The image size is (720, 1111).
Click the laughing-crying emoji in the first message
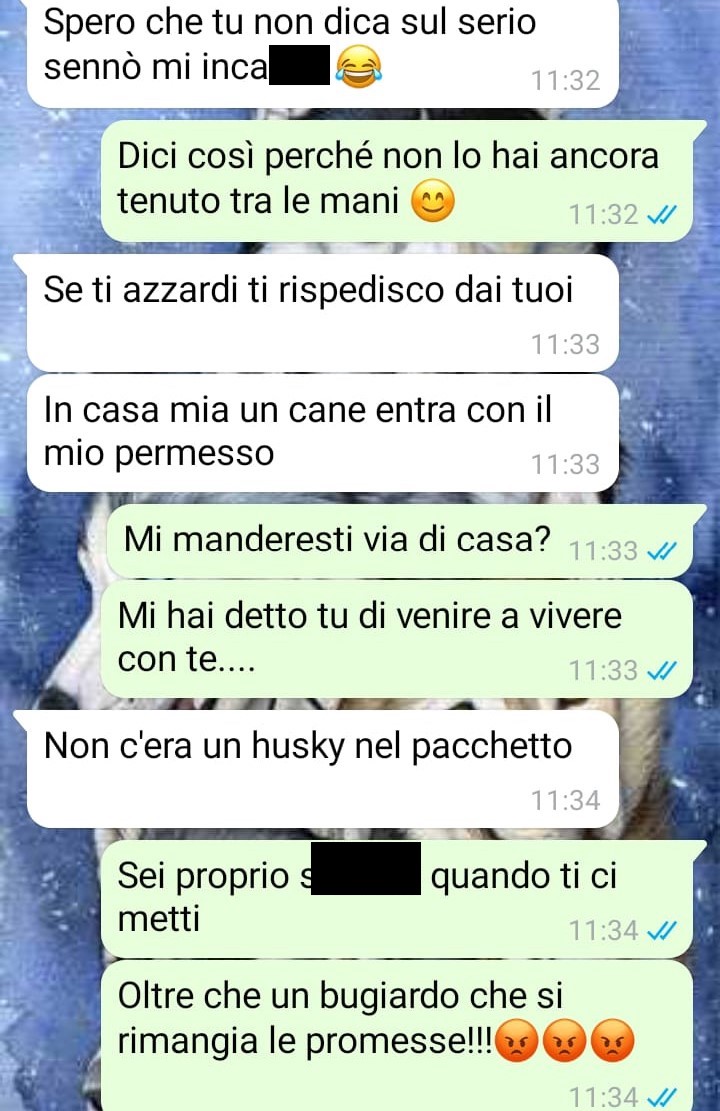pyautogui.click(x=359, y=66)
